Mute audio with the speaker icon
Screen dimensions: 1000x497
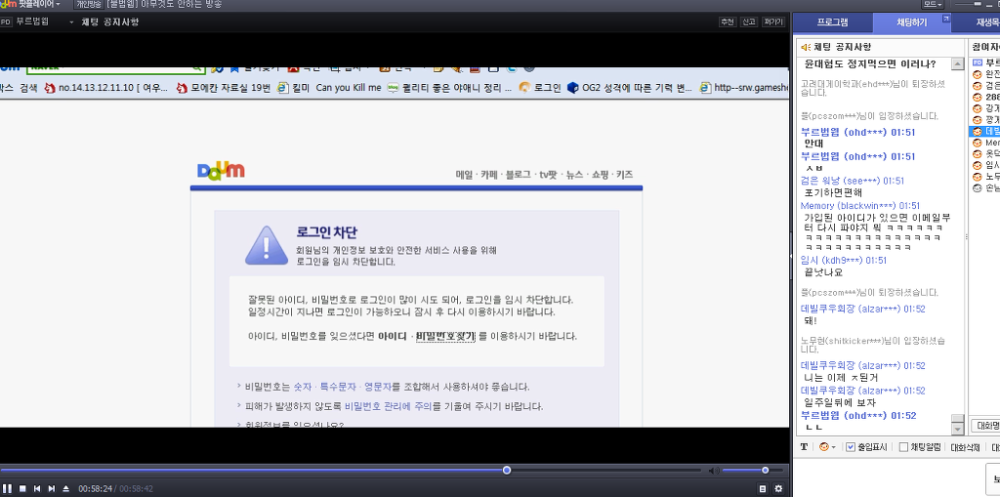[714, 471]
